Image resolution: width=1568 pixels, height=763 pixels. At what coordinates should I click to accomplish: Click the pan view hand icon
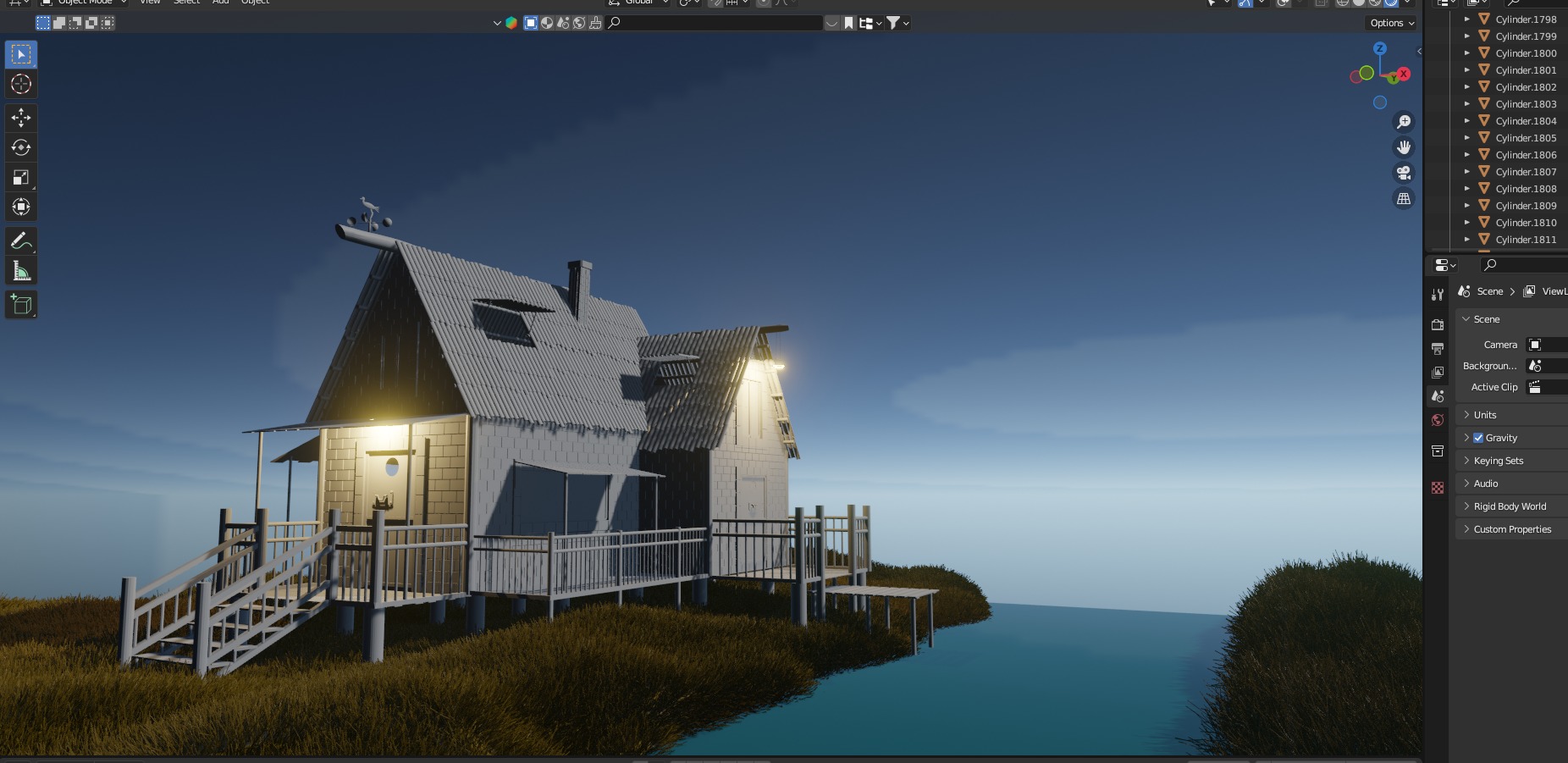[1404, 147]
